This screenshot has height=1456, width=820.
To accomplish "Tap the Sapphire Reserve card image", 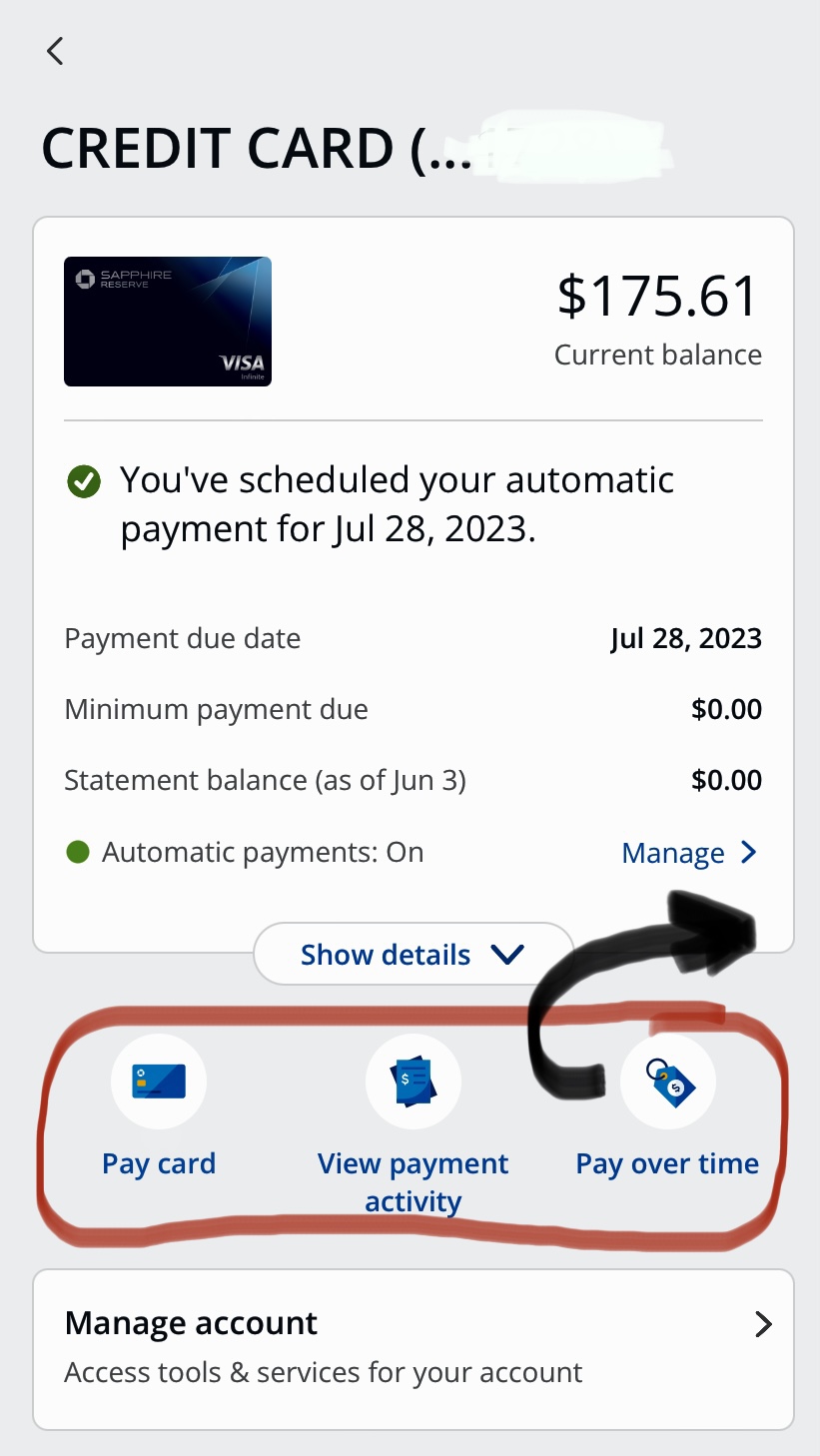I will 168,322.
